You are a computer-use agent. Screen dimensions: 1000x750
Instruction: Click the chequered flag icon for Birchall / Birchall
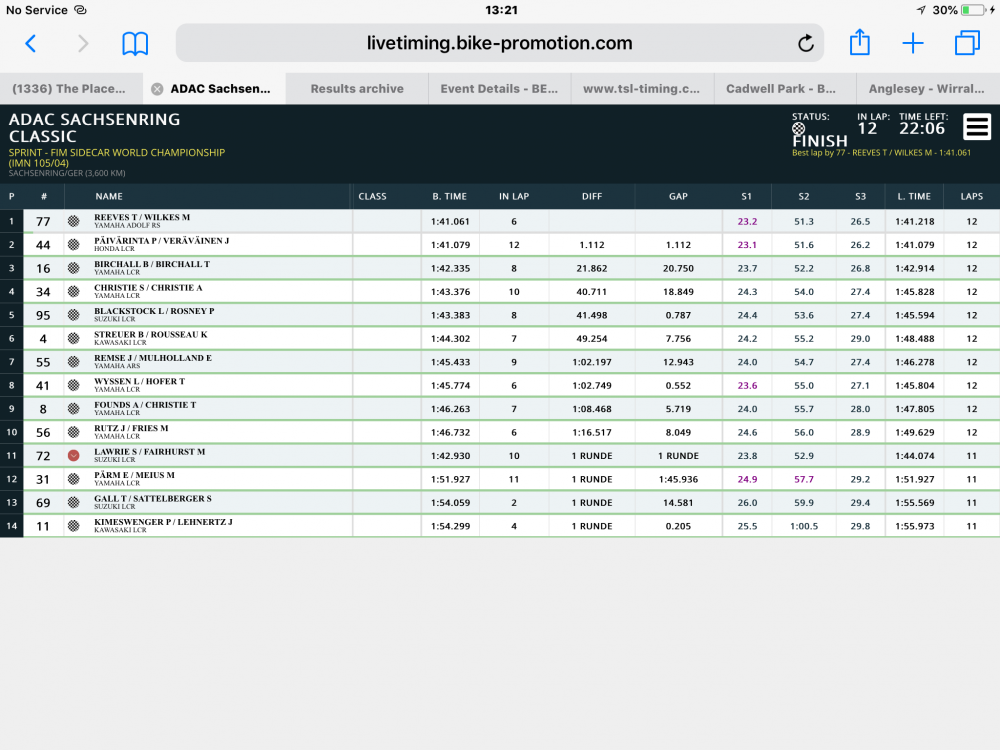tap(74, 268)
